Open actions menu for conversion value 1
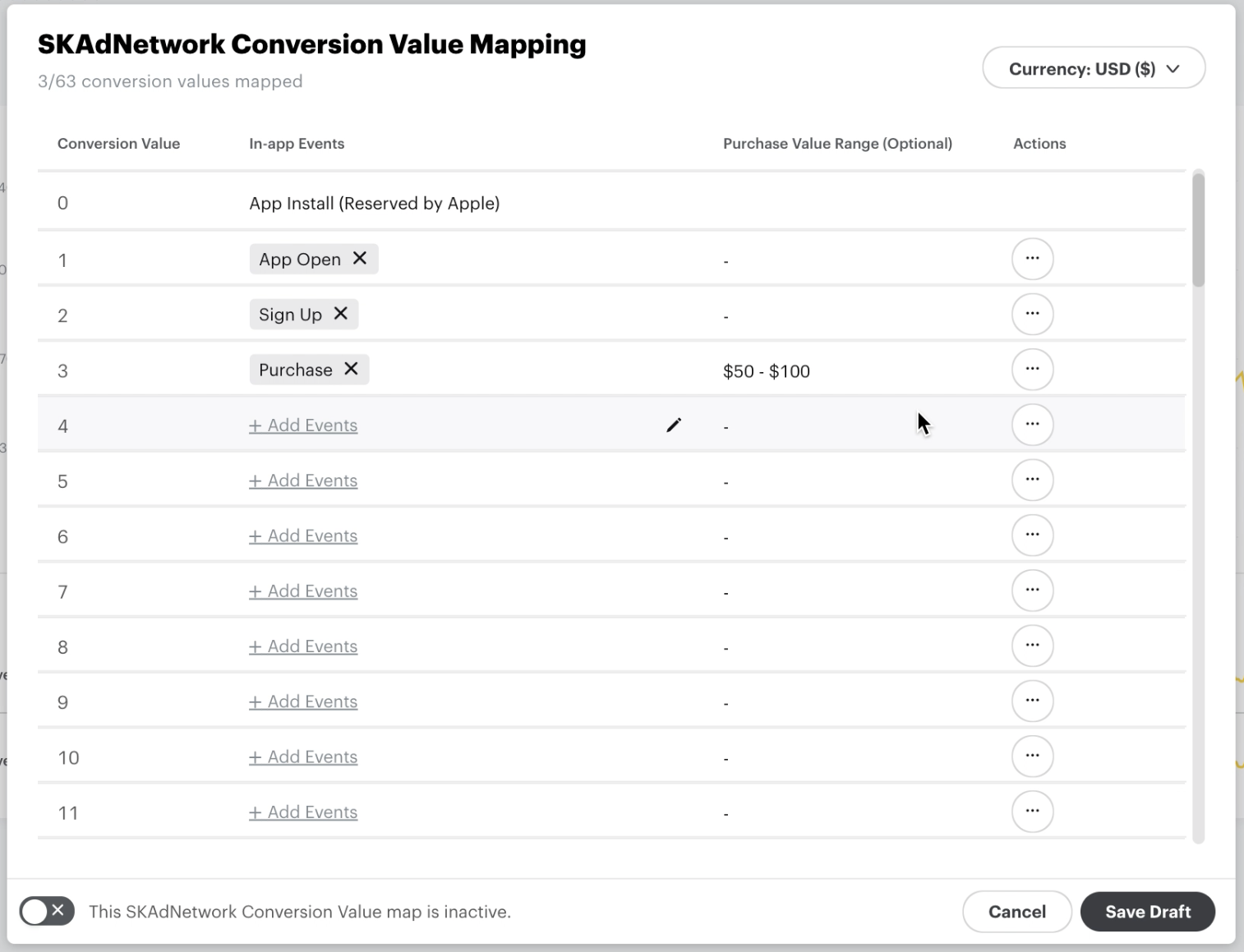 coord(1033,258)
